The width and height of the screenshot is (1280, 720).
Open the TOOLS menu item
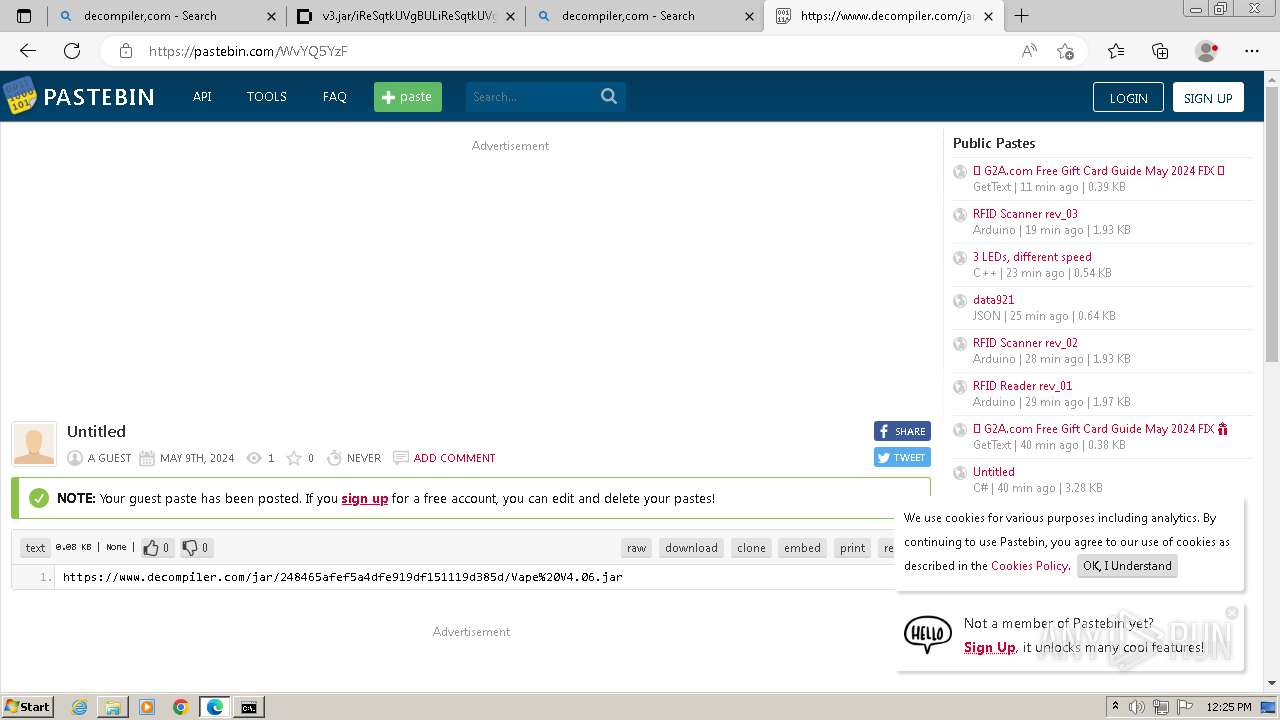pyautogui.click(x=267, y=97)
